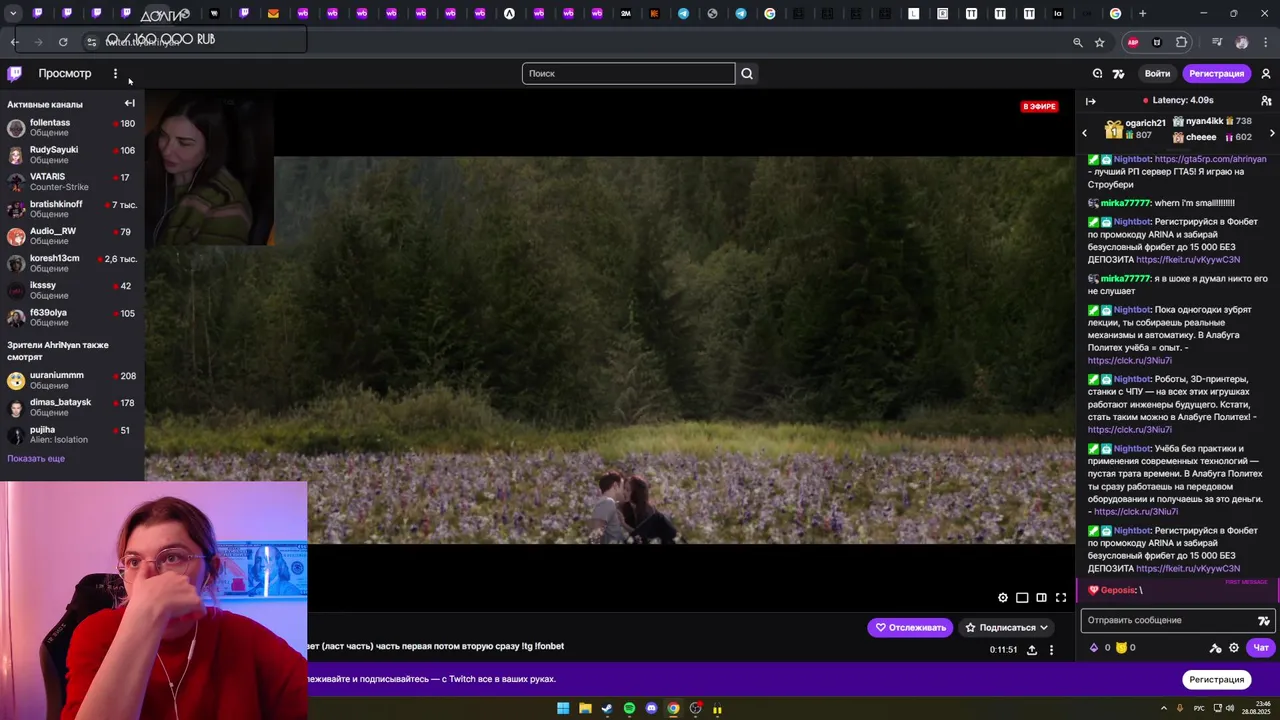Click the white Регистрация button in banner

(x=1217, y=680)
